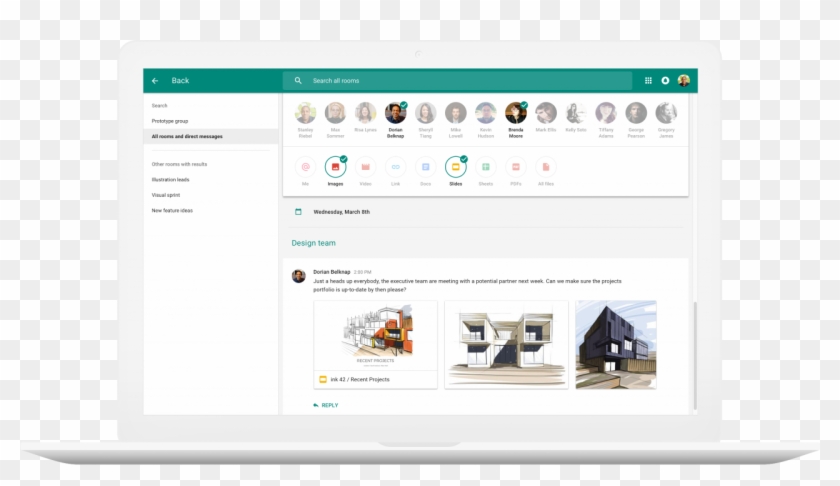
Task: Select All rooms and direct messages
Action: [211, 137]
